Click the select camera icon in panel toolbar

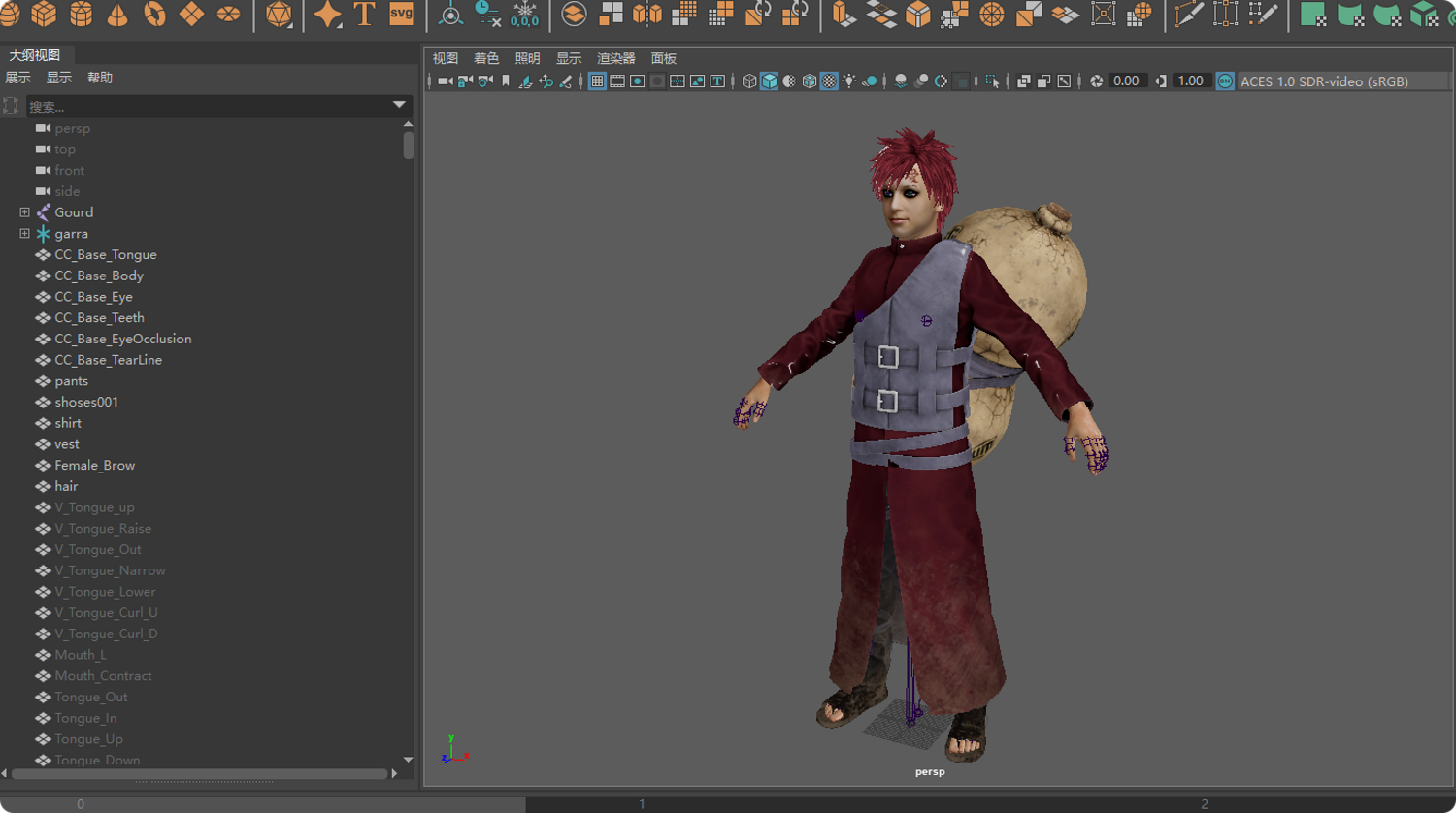point(445,81)
